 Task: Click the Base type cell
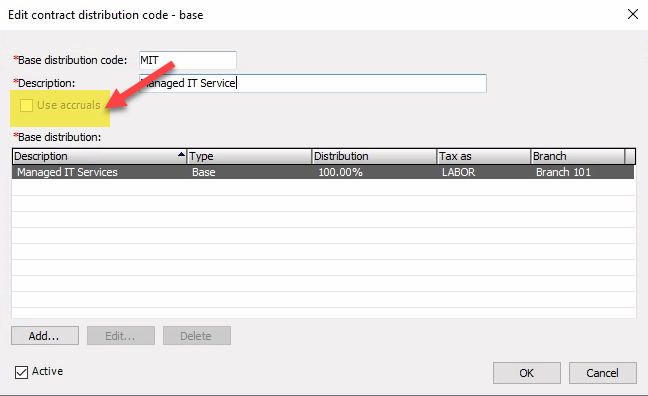tap(203, 172)
